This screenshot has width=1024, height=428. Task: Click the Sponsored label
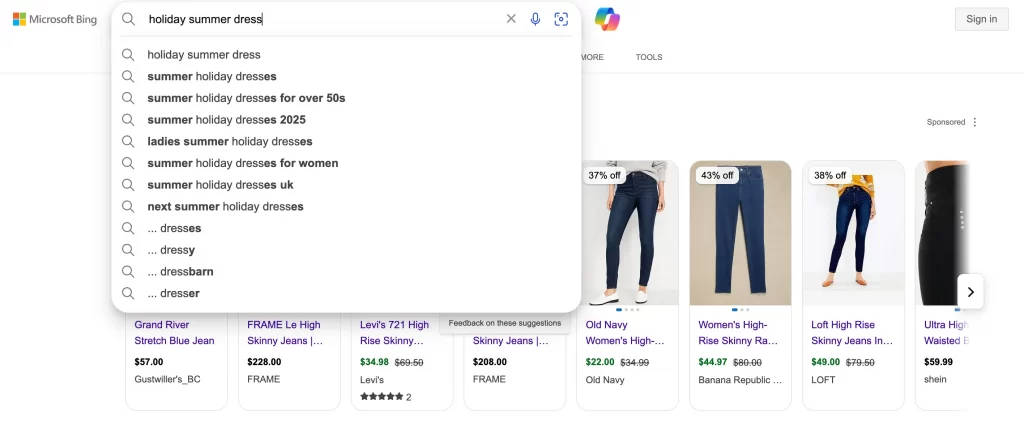(x=945, y=122)
